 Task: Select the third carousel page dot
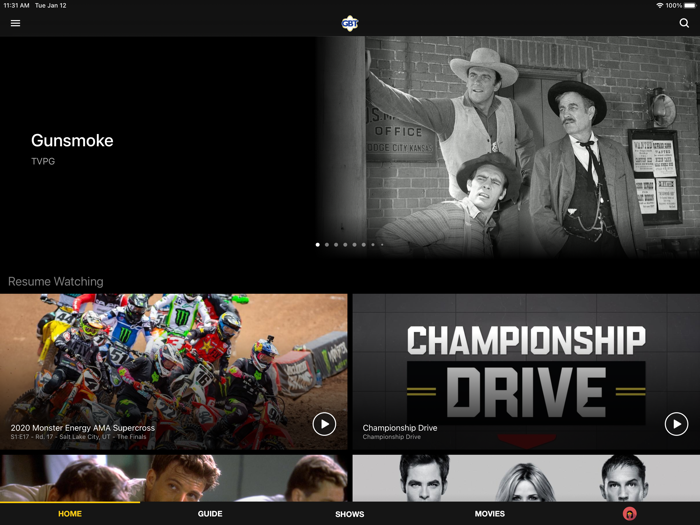coord(336,245)
